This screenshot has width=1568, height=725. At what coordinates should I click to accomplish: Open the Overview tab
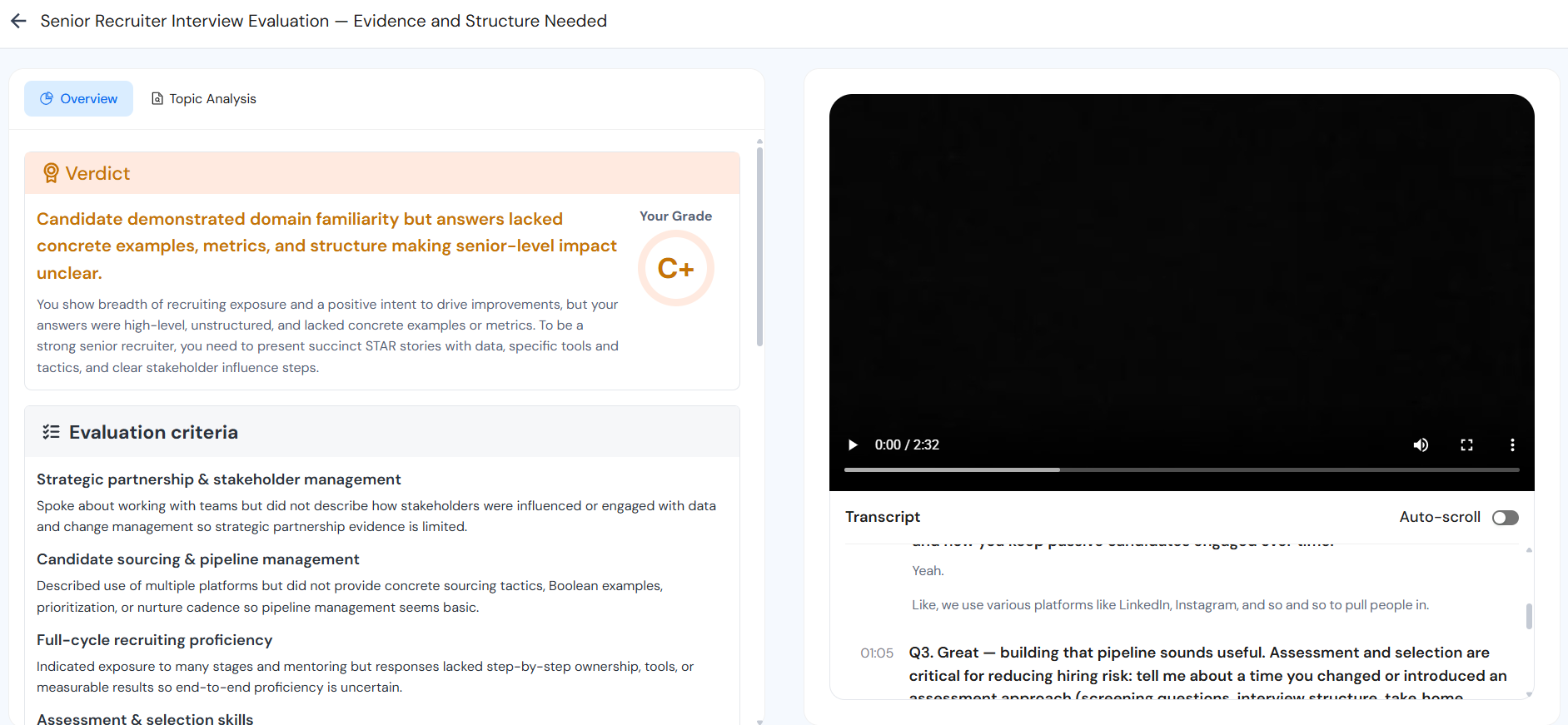click(78, 98)
